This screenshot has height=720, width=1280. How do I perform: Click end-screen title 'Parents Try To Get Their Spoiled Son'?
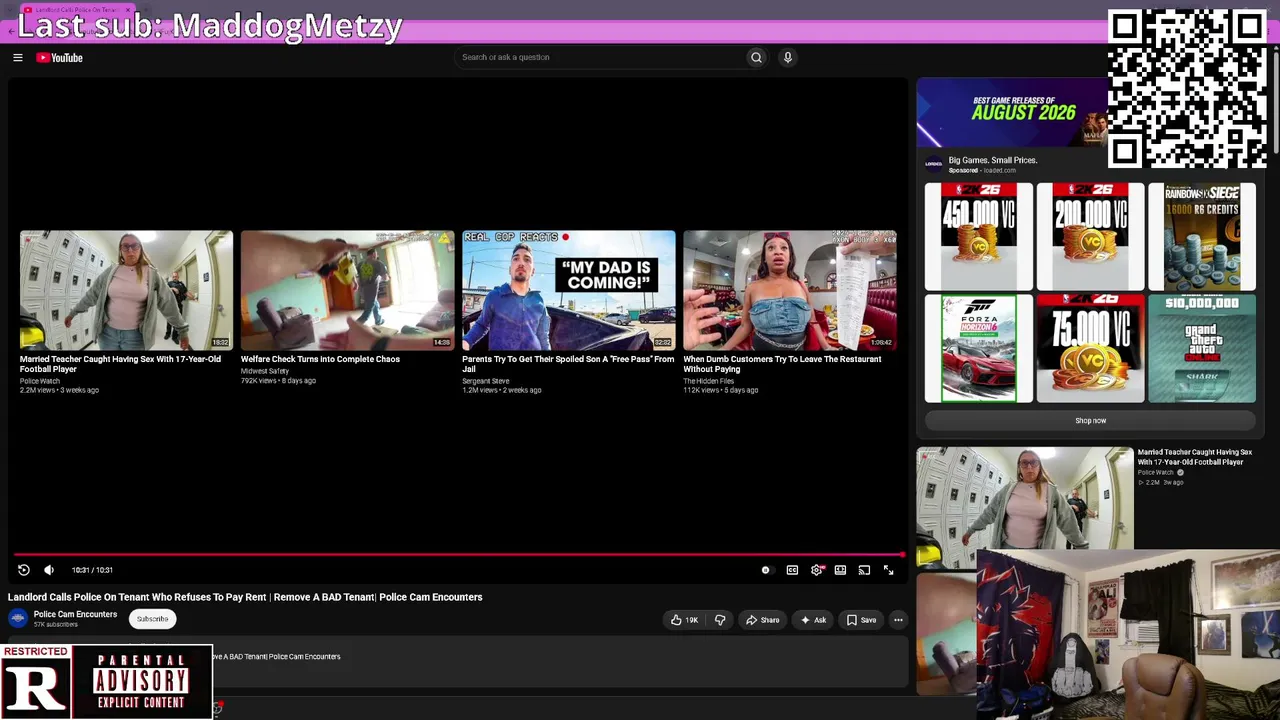coord(568,364)
